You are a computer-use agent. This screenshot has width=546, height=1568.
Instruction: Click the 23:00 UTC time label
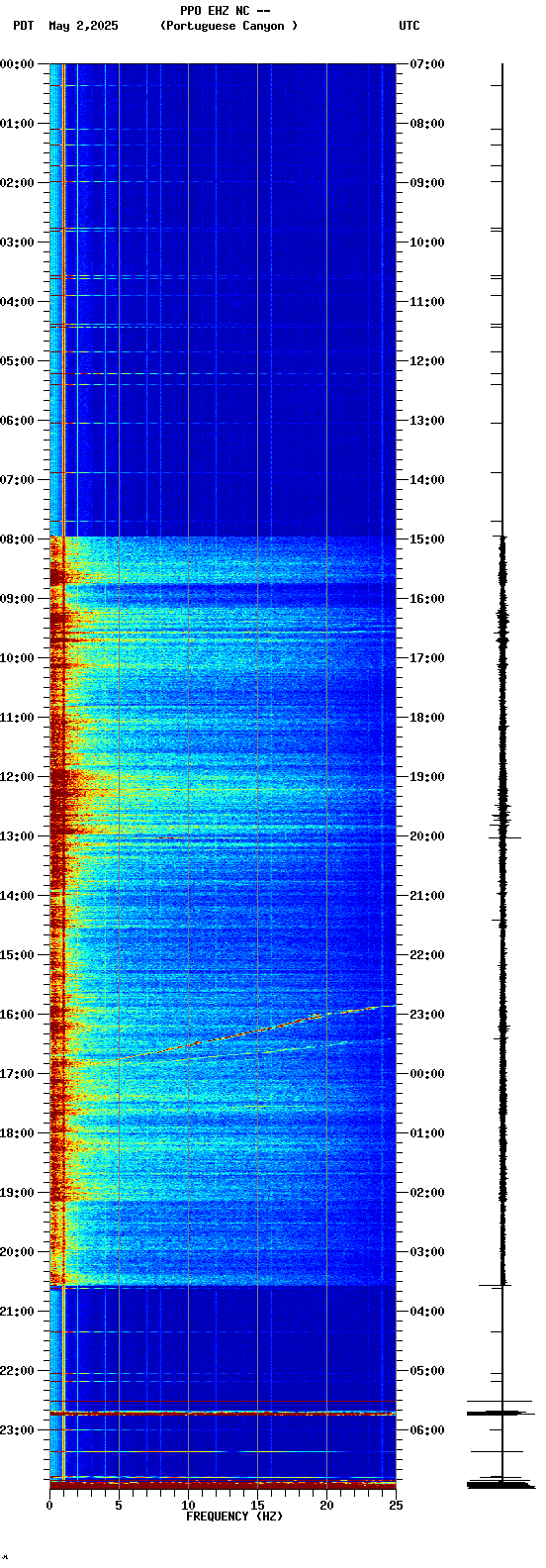click(x=427, y=1015)
